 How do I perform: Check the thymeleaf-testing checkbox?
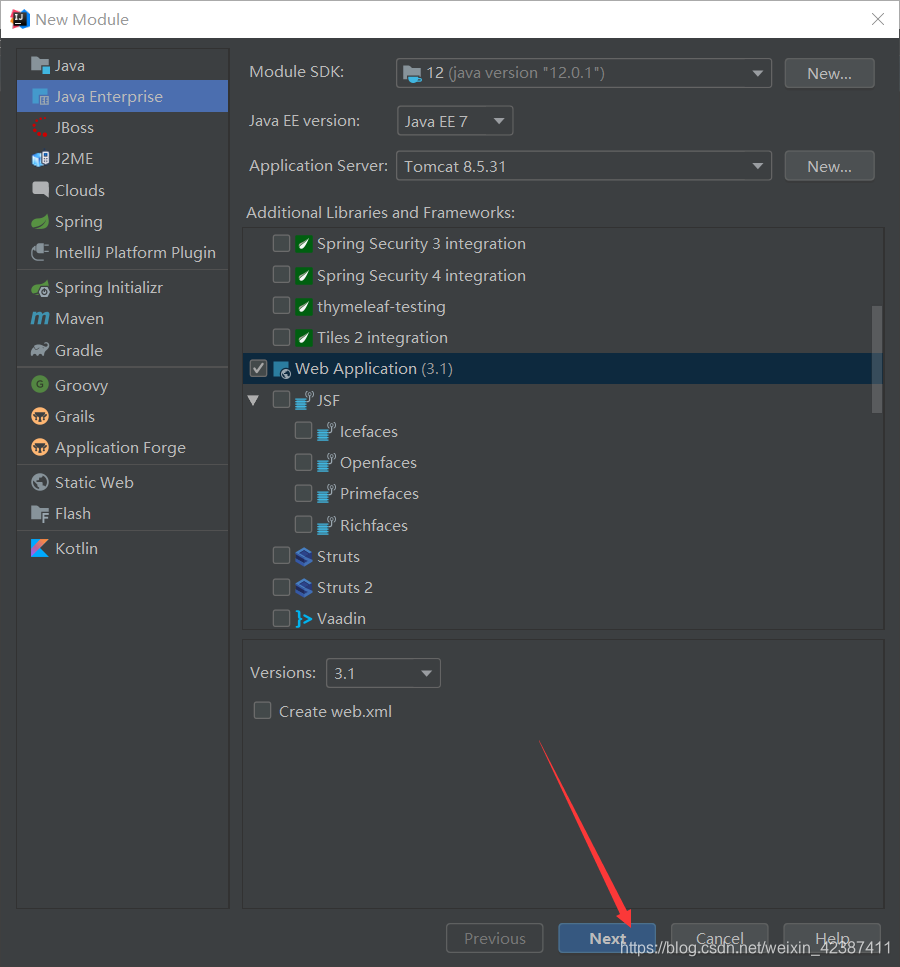(281, 305)
